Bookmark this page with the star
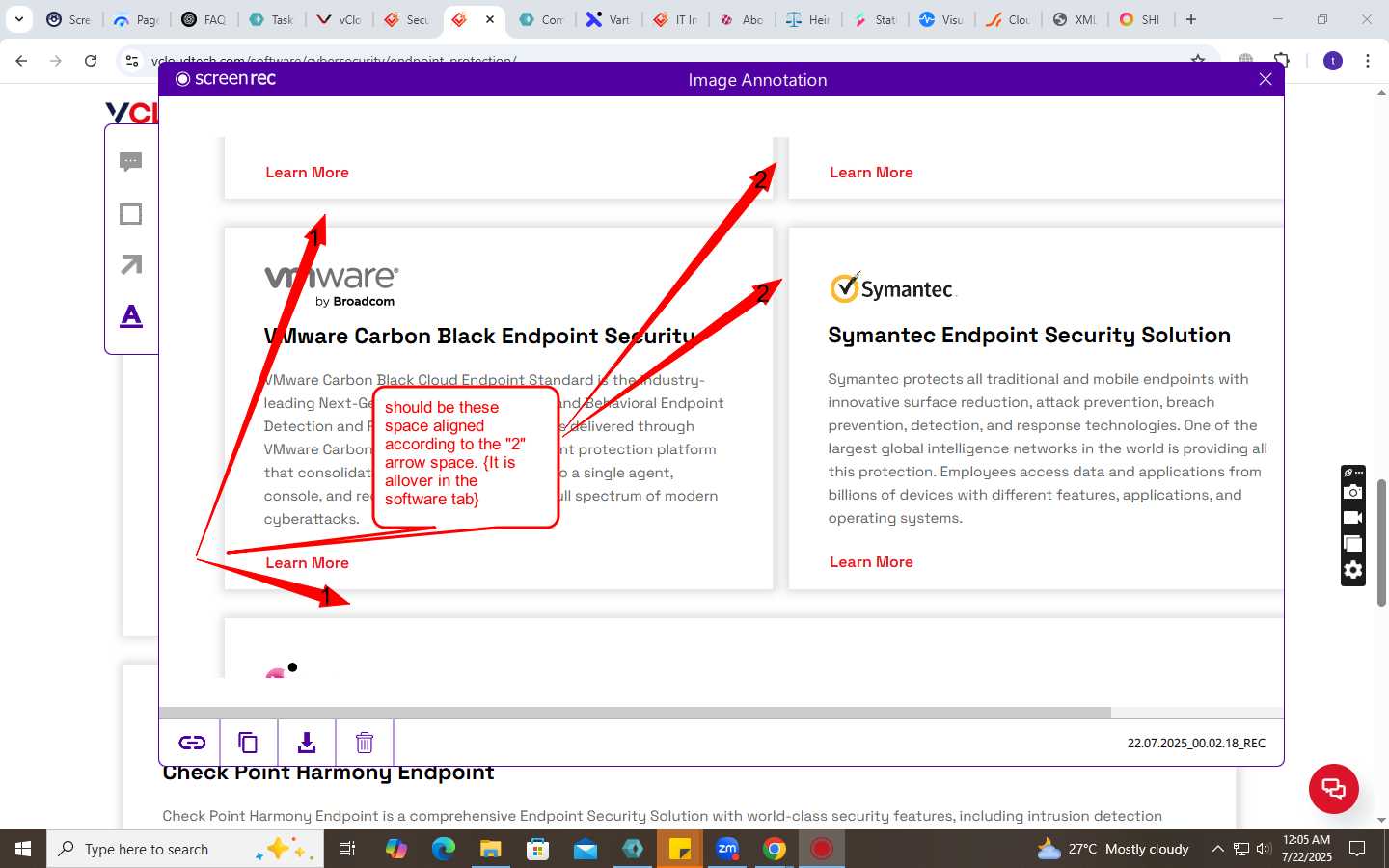 tap(1198, 61)
